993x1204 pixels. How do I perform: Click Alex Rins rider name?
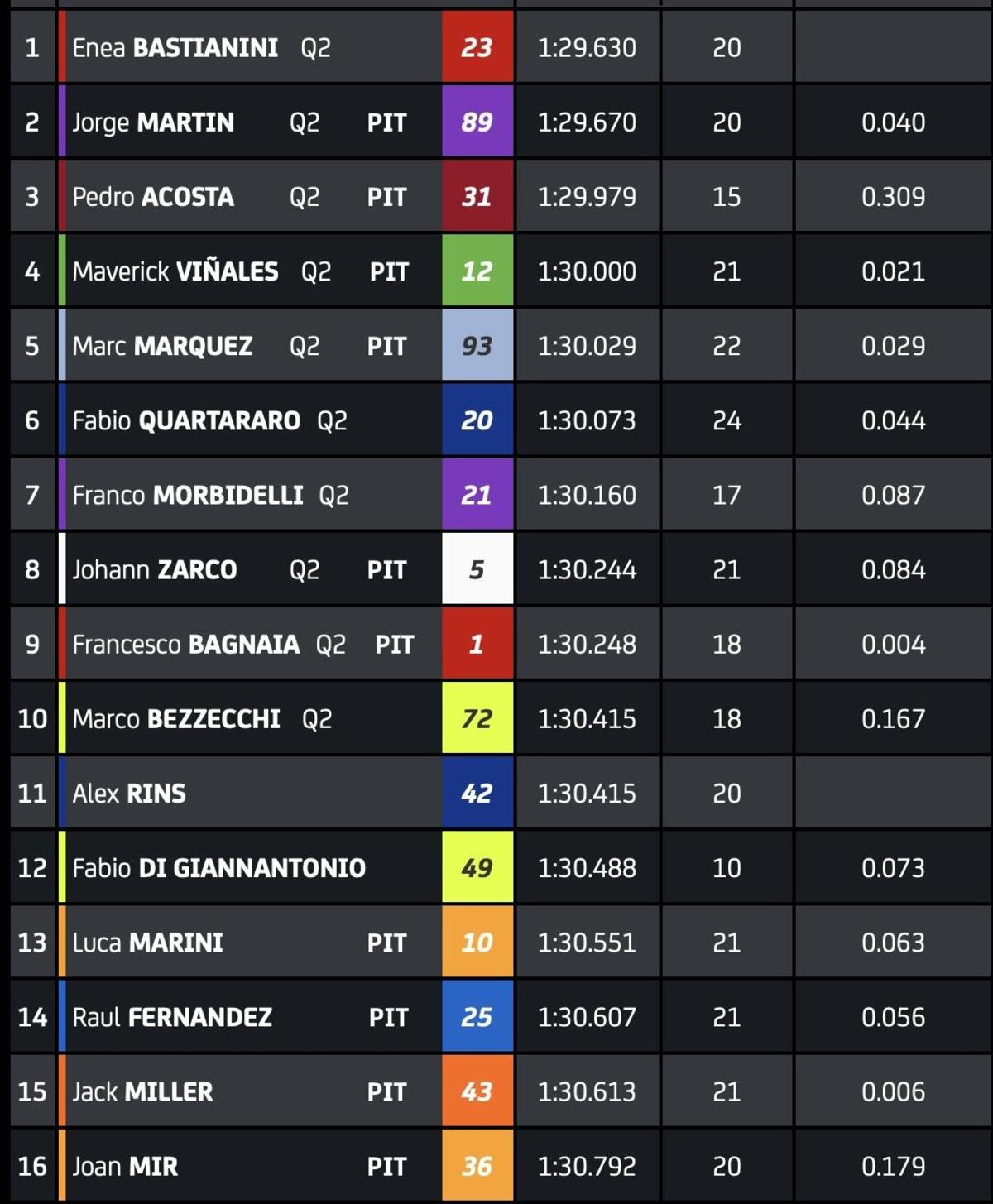pos(129,794)
